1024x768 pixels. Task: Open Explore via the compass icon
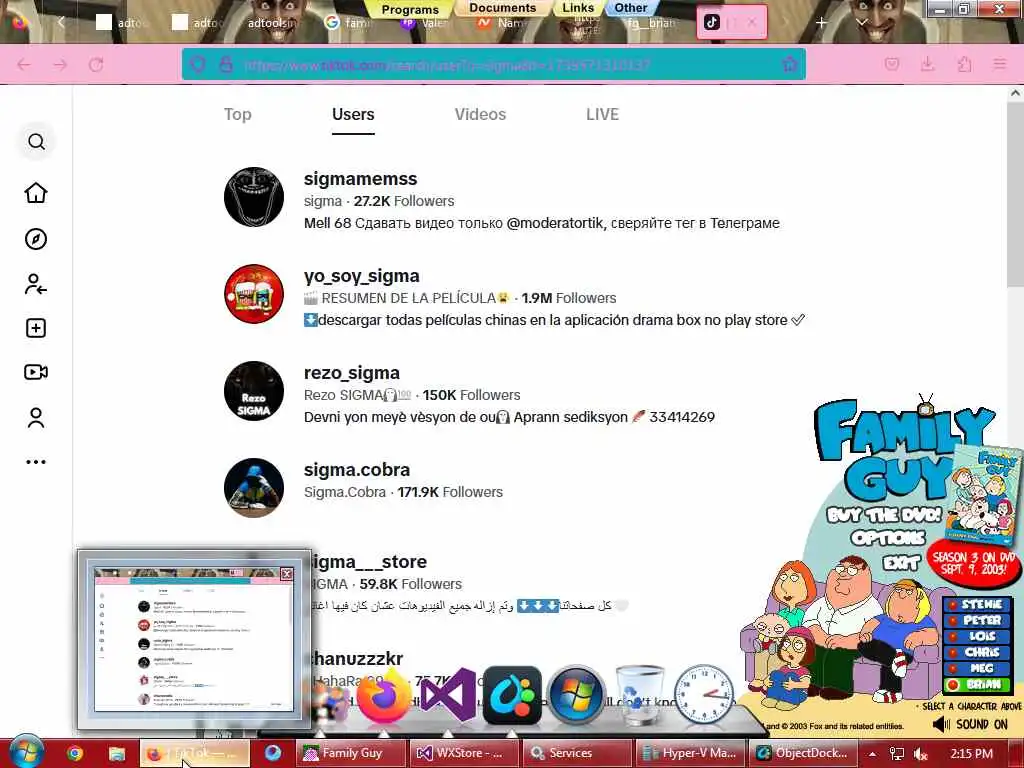(x=36, y=239)
